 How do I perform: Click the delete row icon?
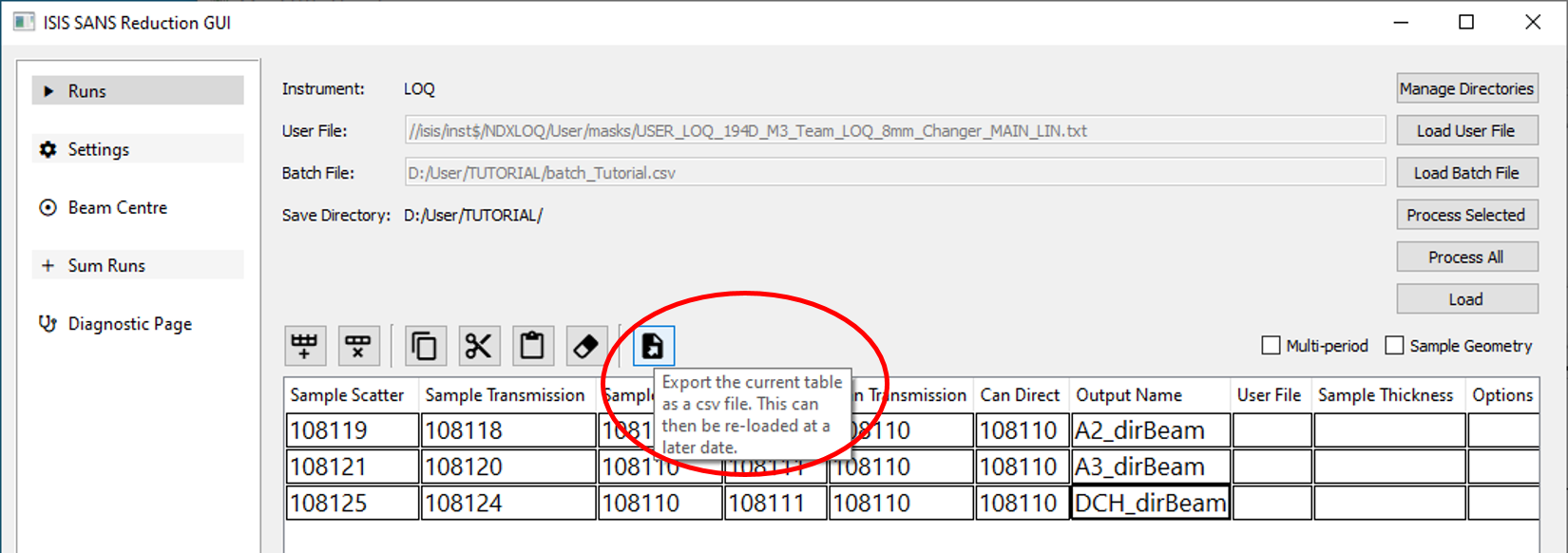pos(358,346)
